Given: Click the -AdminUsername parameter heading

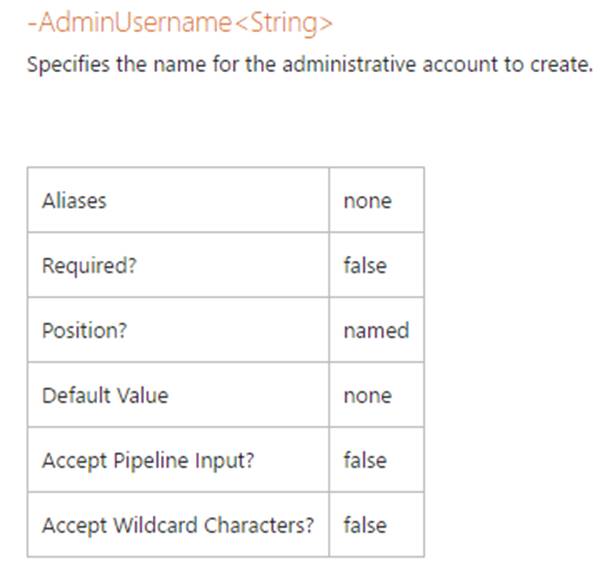Looking at the screenshot, I should tap(128, 23).
